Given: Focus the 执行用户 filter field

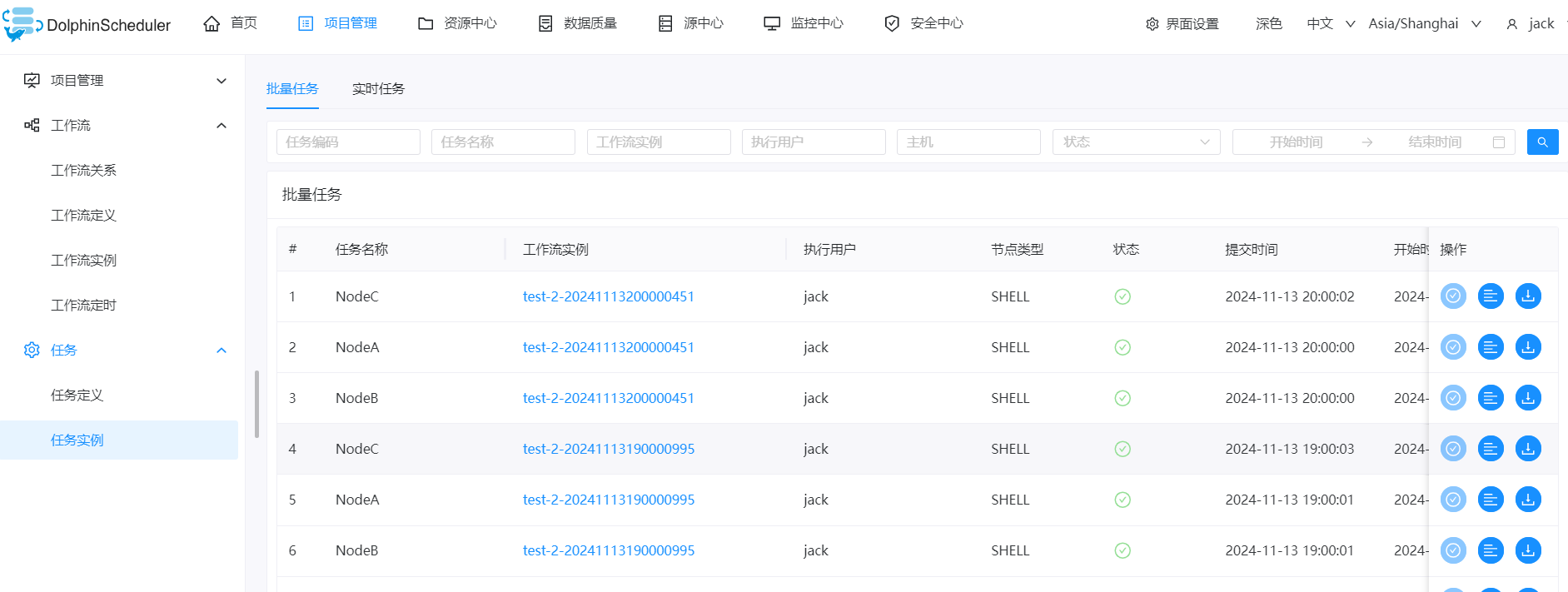Looking at the screenshot, I should 814,142.
